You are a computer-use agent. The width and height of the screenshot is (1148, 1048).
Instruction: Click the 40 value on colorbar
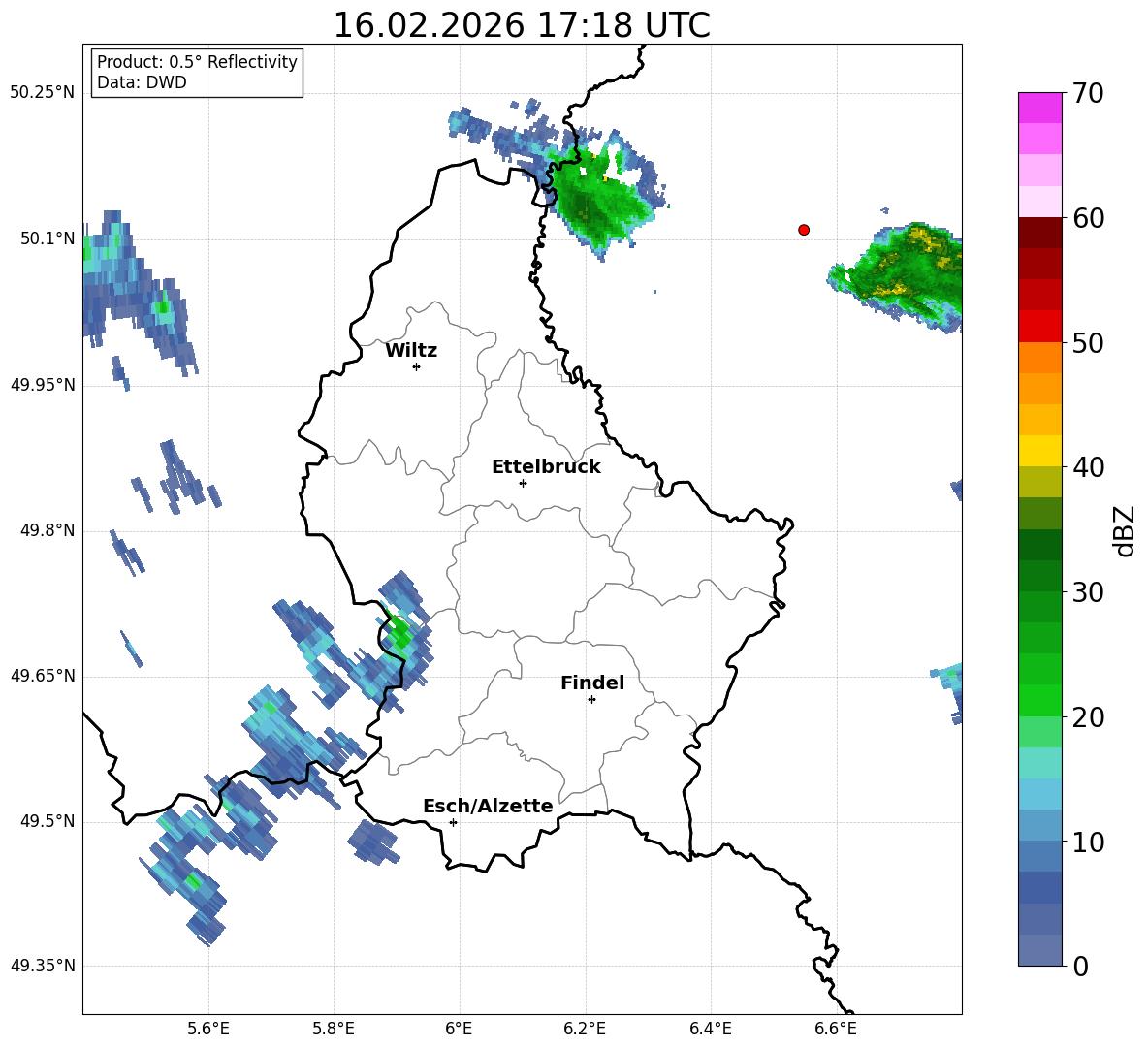point(1088,467)
